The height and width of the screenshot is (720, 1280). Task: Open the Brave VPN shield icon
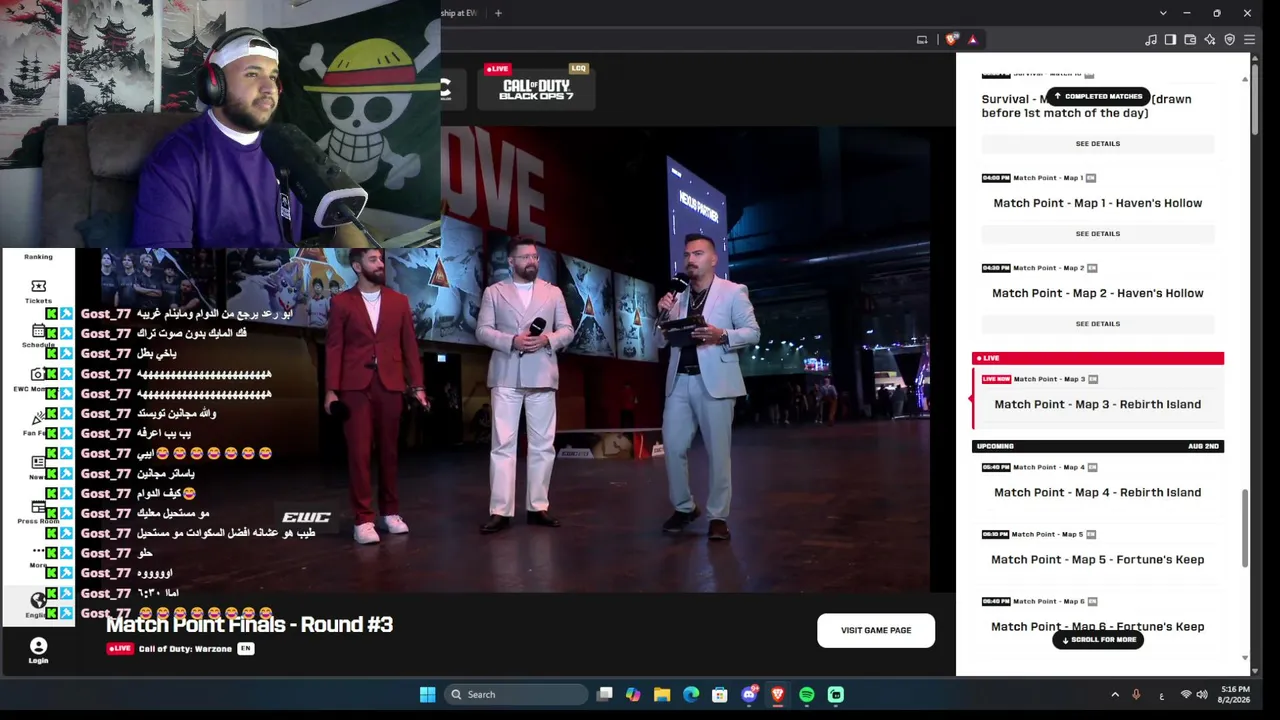[x=1230, y=40]
